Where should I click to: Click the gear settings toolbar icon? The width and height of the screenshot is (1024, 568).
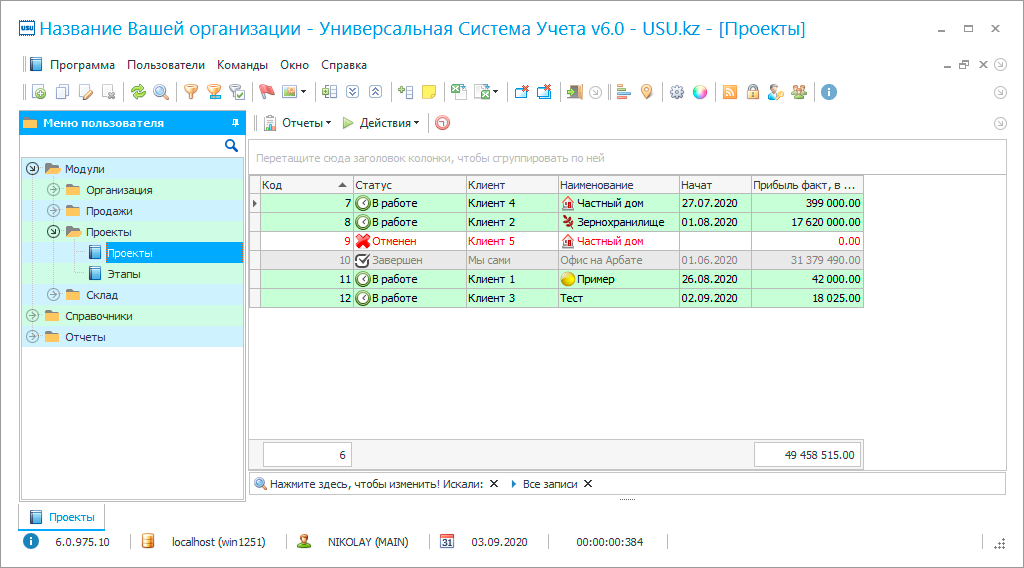[x=677, y=92]
